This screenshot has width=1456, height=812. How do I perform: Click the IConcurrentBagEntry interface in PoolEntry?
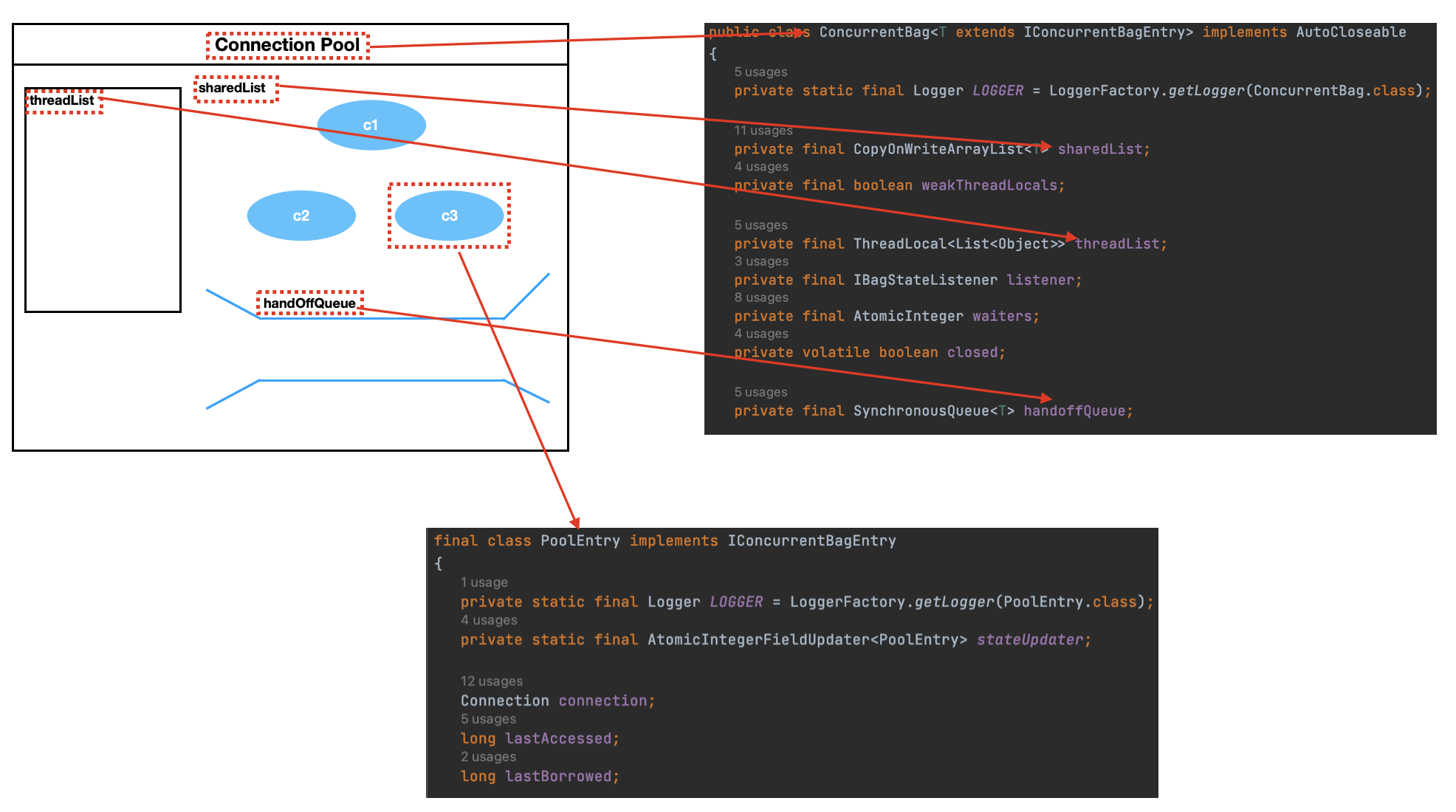(x=811, y=540)
